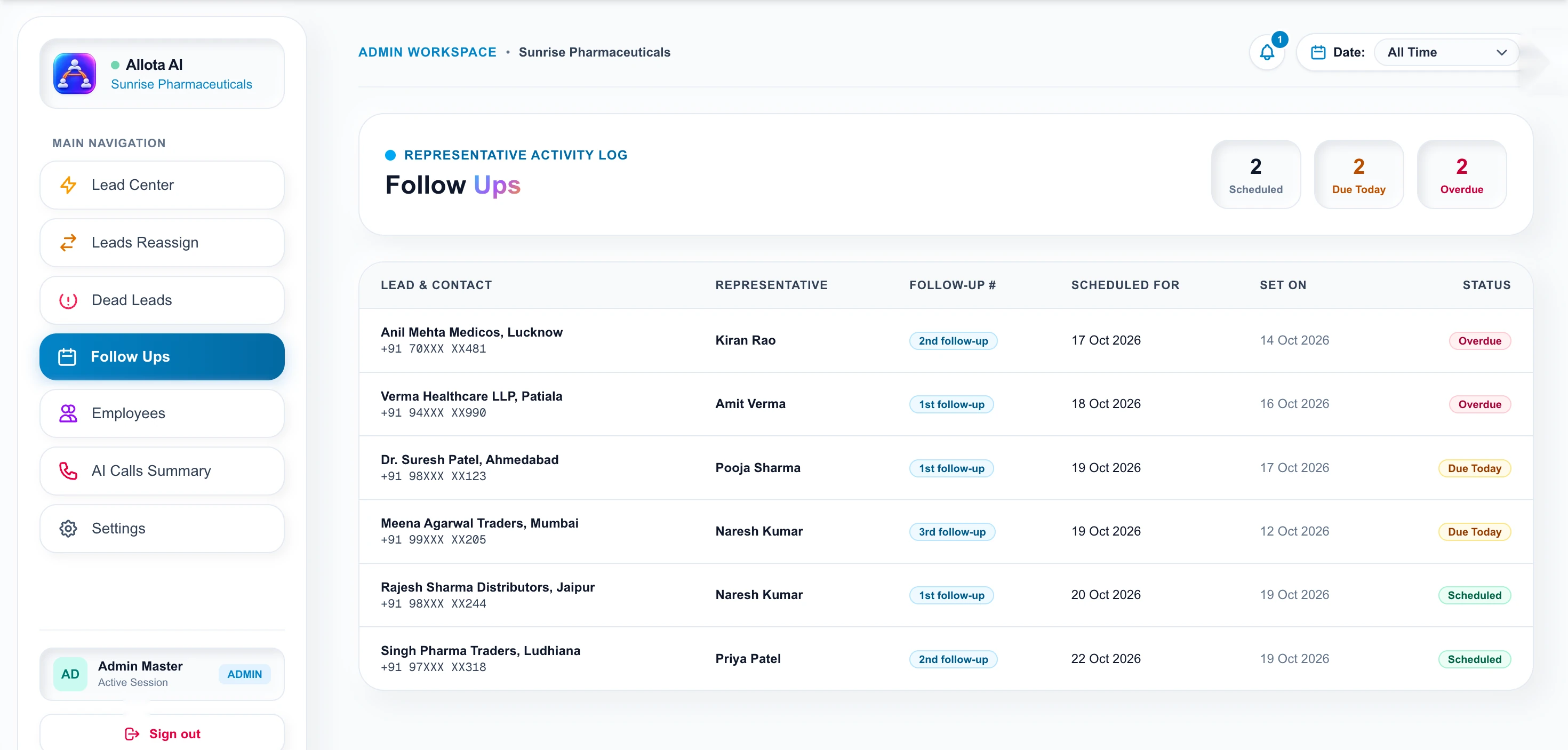The image size is (1568, 750).
Task: Open Settings from the sidebar
Action: 162,529
